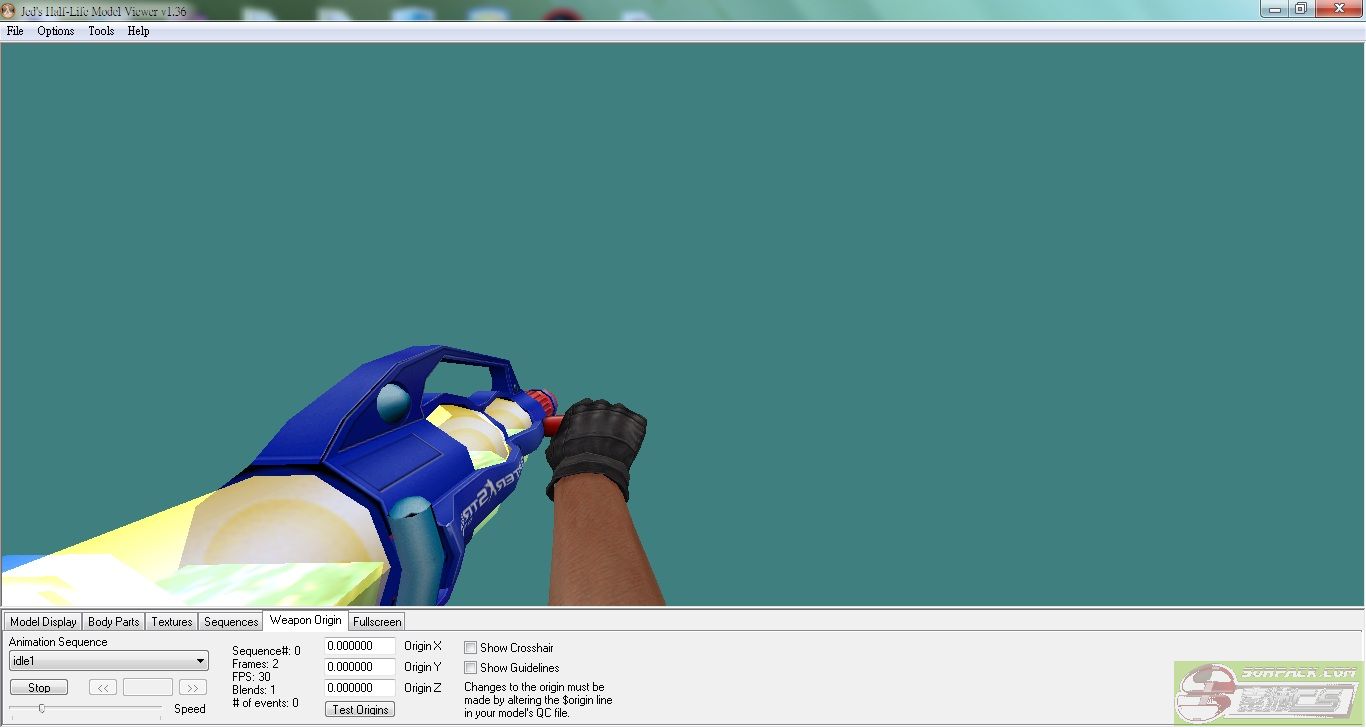Click the Model Viewer app icon in title bar
The image size is (1366, 728).
point(9,11)
